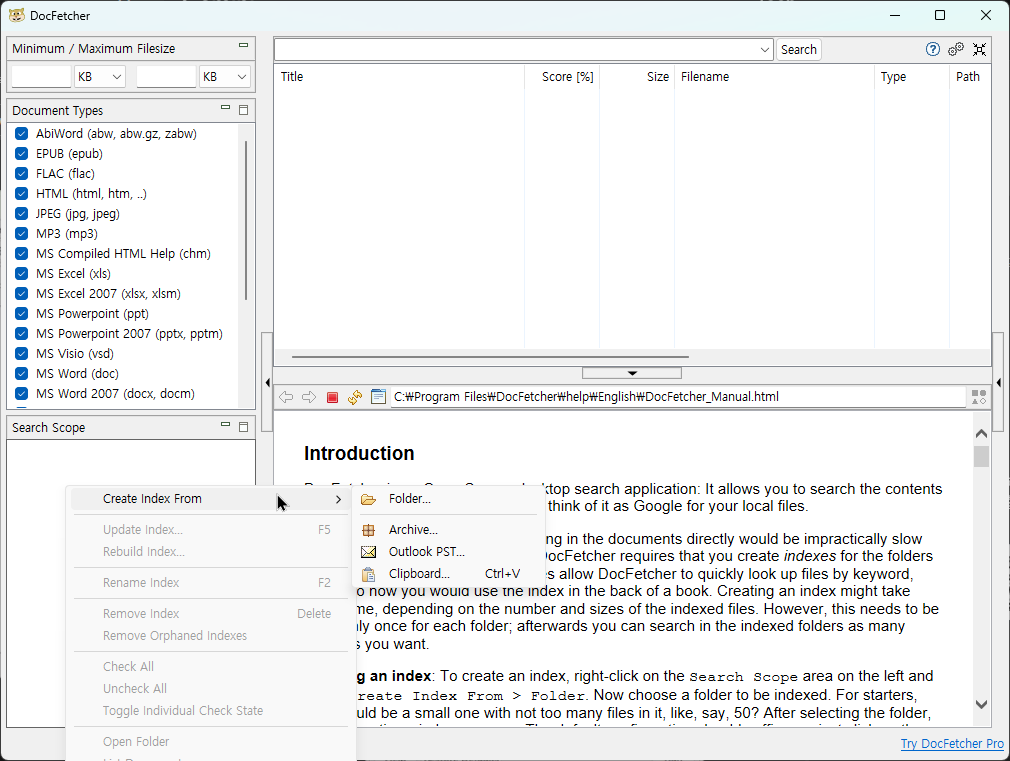1010x761 pixels.
Task: Click the results table horizontal scrollbar
Action: [x=490, y=356]
